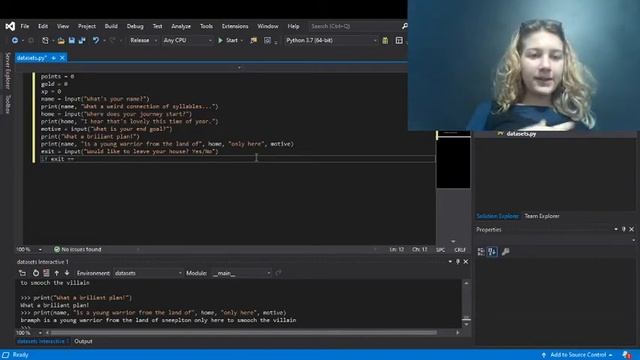
Task: Open the Debug menu
Action: (x=135, y=26)
